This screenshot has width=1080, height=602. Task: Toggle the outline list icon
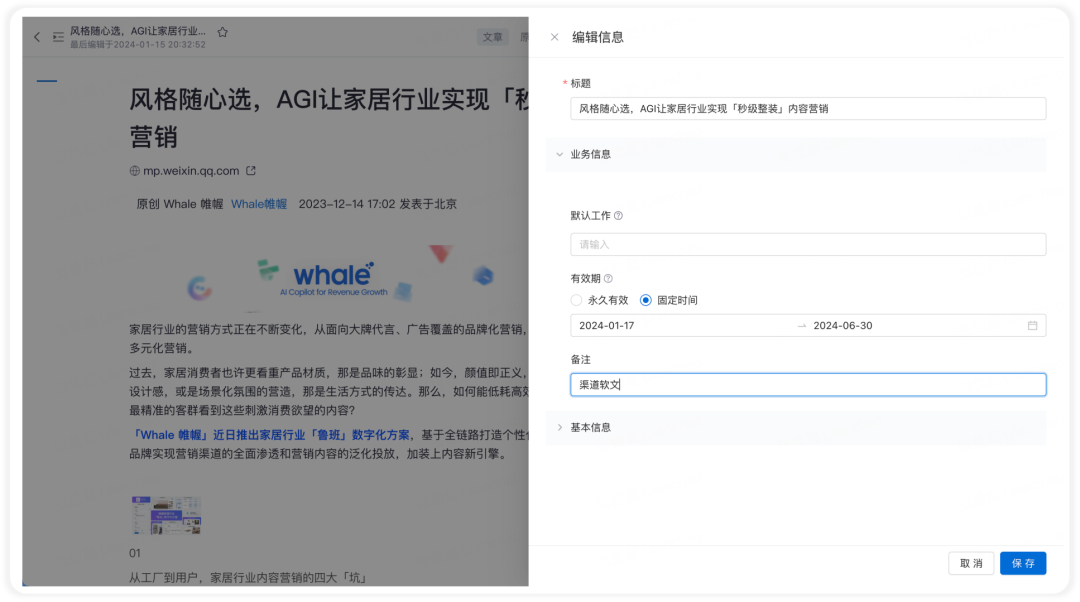[x=59, y=37]
